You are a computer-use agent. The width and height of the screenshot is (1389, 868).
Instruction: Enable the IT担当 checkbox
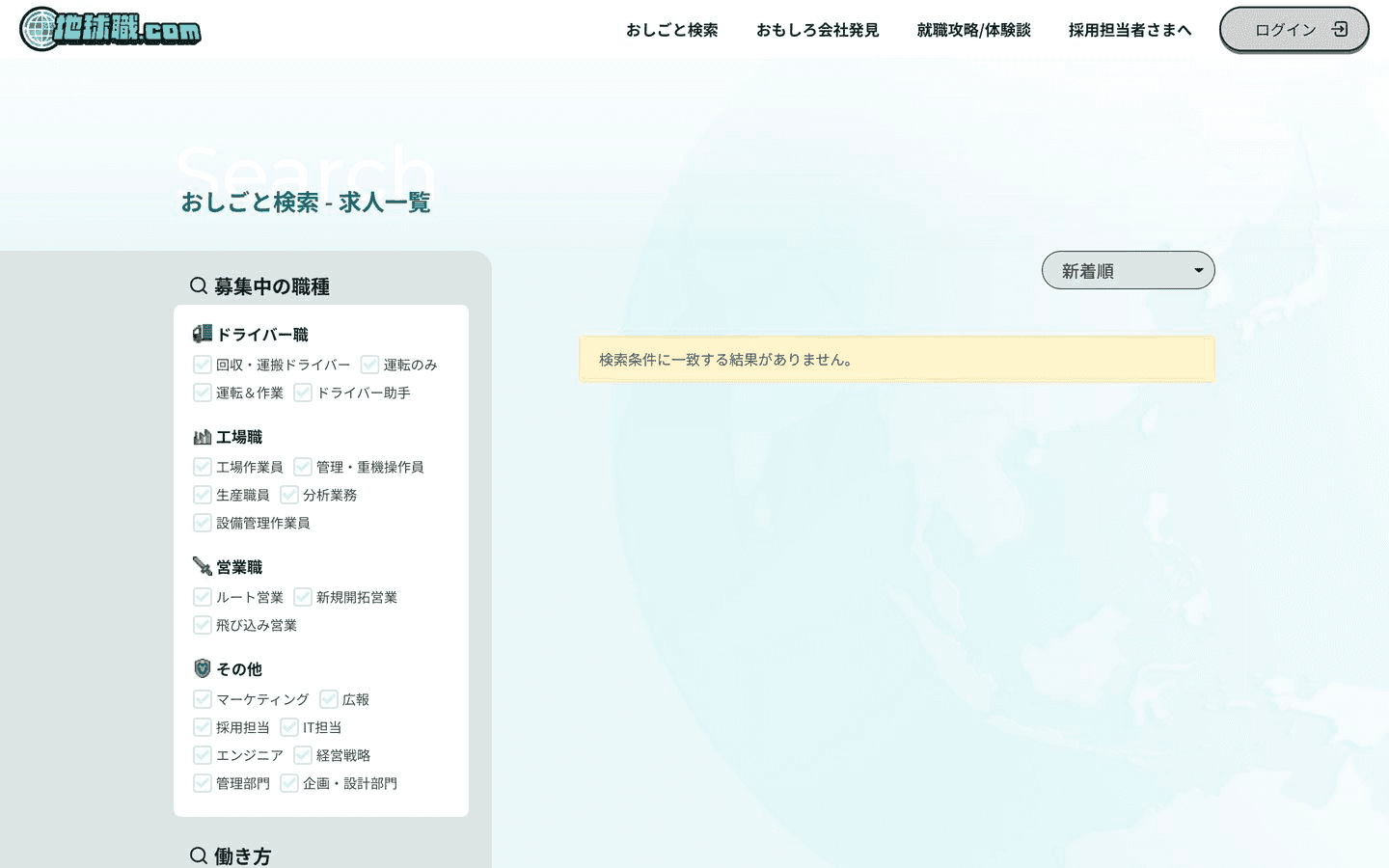[289, 727]
